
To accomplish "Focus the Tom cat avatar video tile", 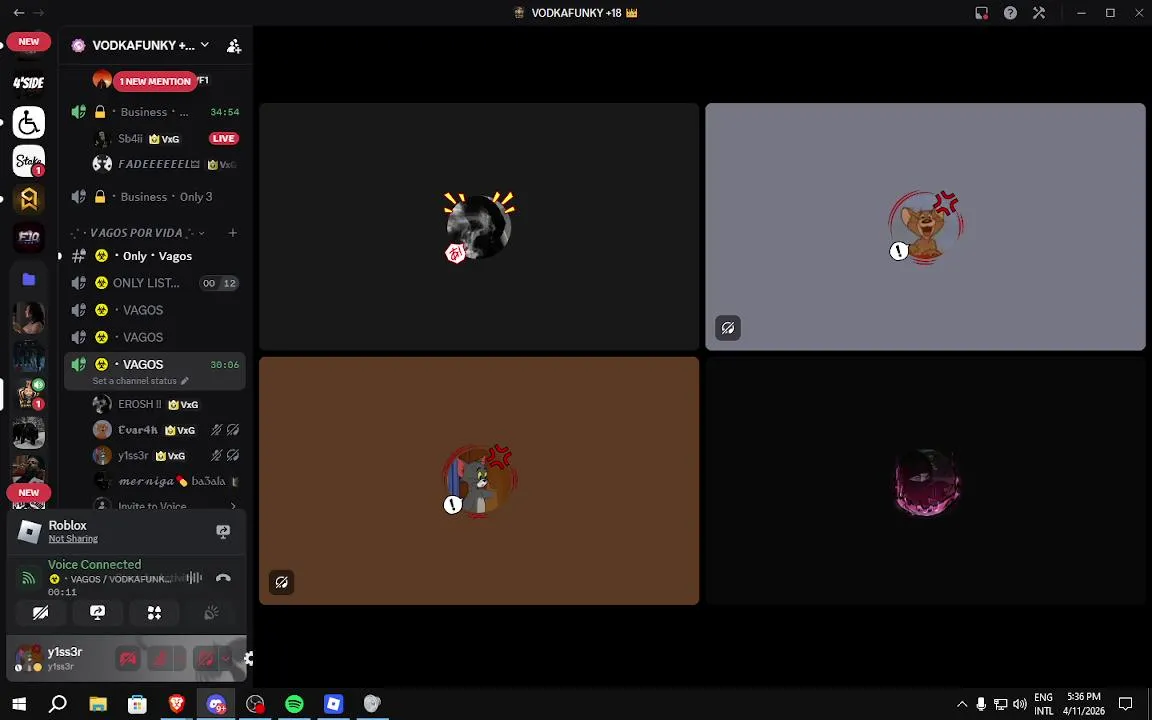I will (479, 480).
